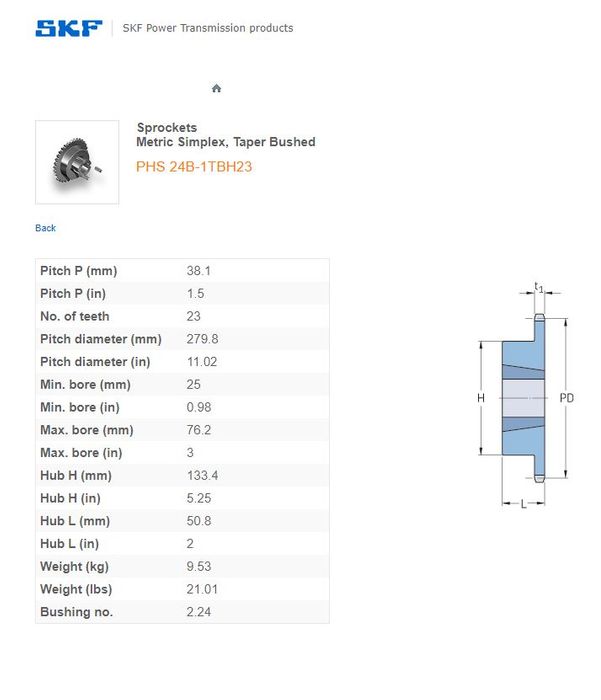The width and height of the screenshot is (601, 700).
Task: Click the H dimension label in diagram
Action: pos(481,398)
